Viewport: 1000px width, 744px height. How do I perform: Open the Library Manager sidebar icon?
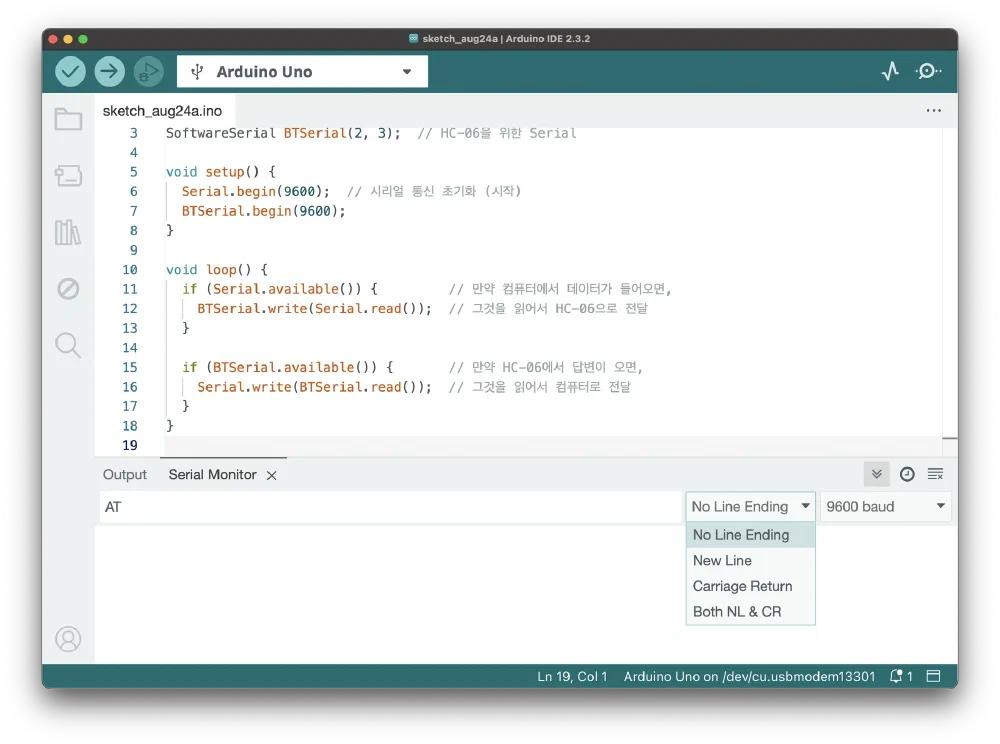[68, 233]
